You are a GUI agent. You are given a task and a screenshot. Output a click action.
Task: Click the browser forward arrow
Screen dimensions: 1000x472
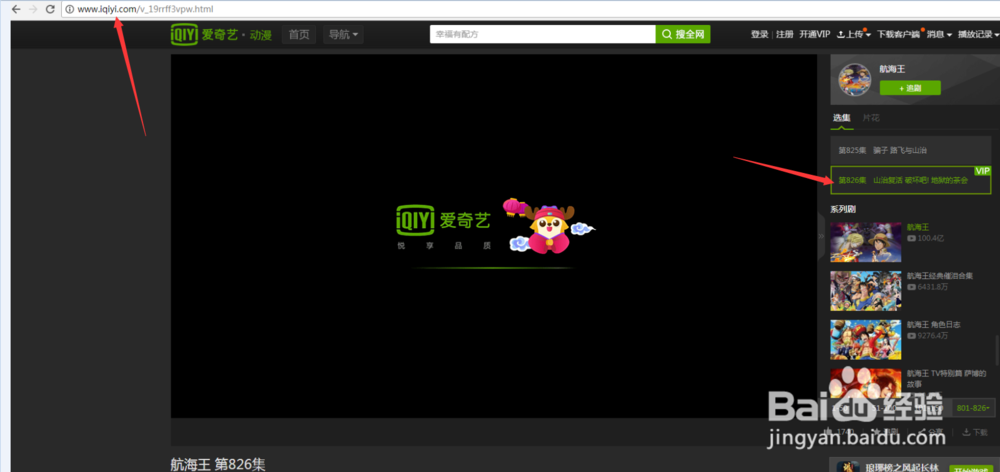[33, 10]
